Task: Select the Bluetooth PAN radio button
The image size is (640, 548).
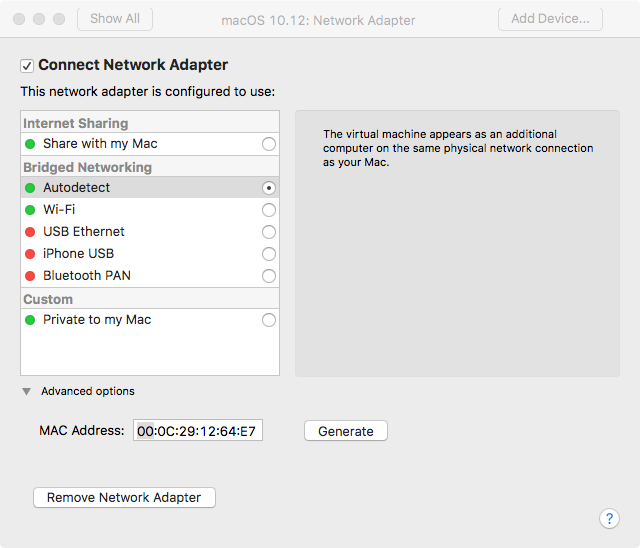Action: tap(269, 276)
